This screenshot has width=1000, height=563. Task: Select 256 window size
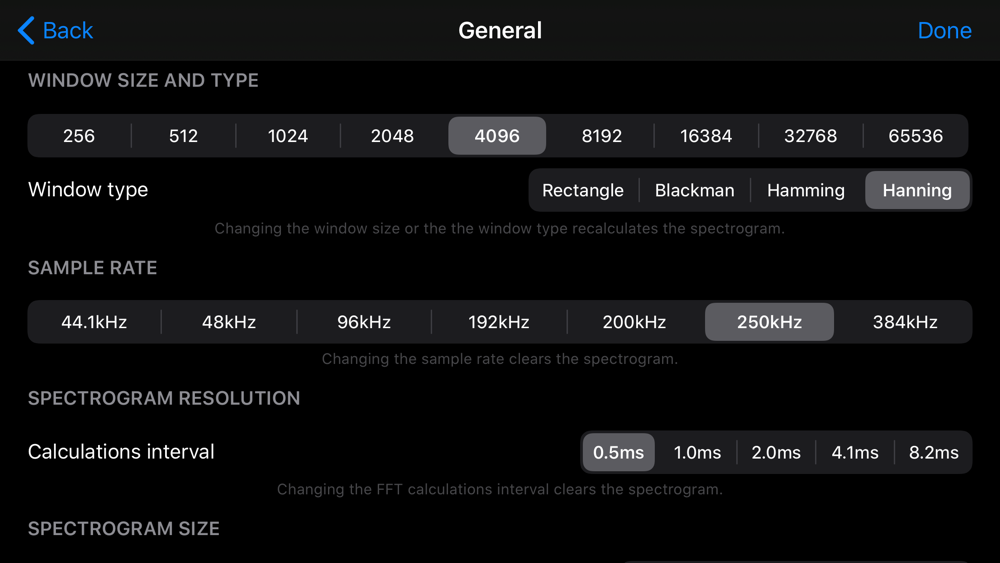click(79, 136)
